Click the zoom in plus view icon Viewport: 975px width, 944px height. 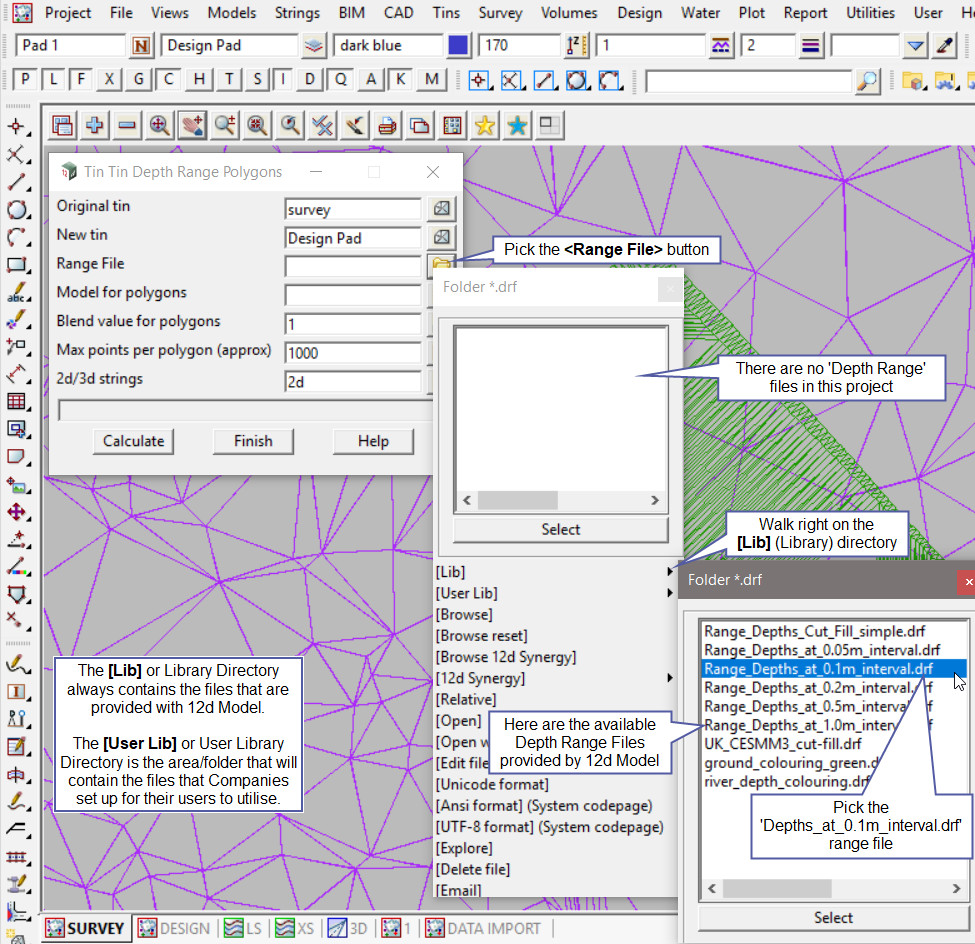coord(95,125)
